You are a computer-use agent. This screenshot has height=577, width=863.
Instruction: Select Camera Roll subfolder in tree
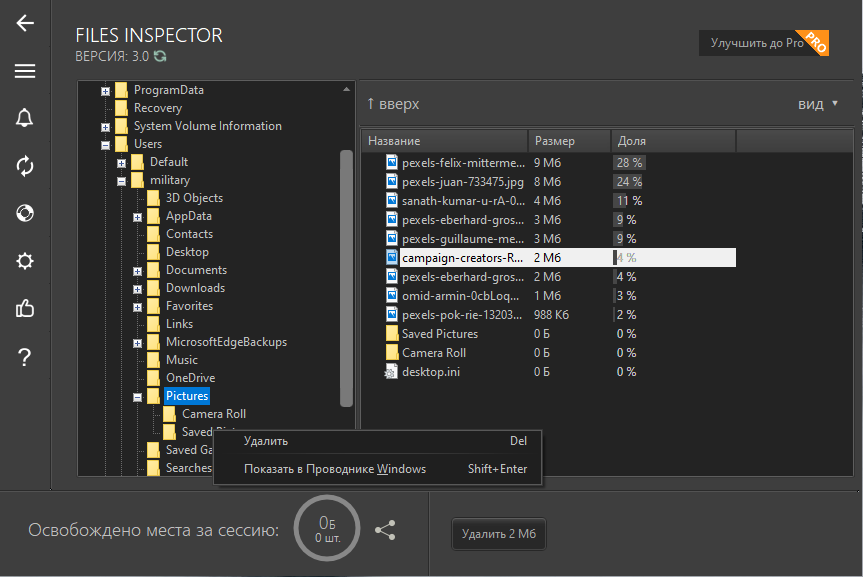214,414
